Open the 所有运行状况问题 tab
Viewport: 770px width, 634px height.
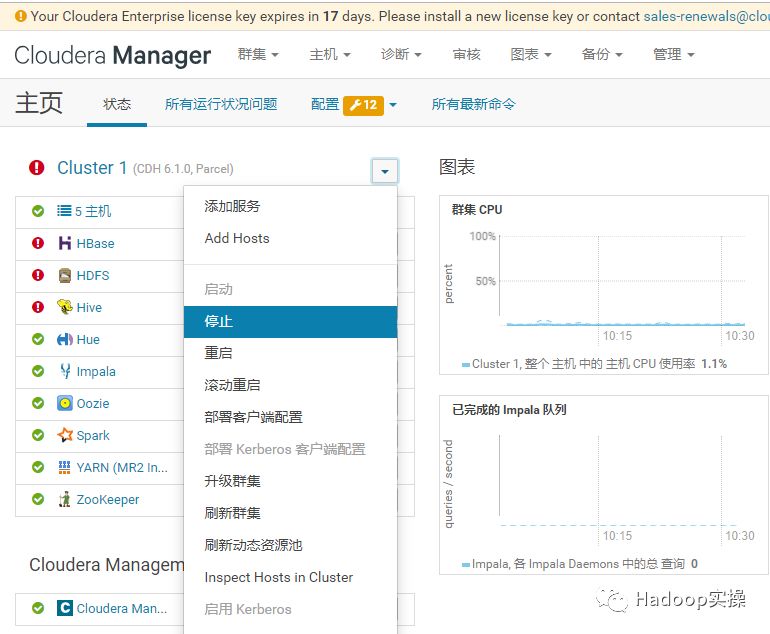[221, 105]
